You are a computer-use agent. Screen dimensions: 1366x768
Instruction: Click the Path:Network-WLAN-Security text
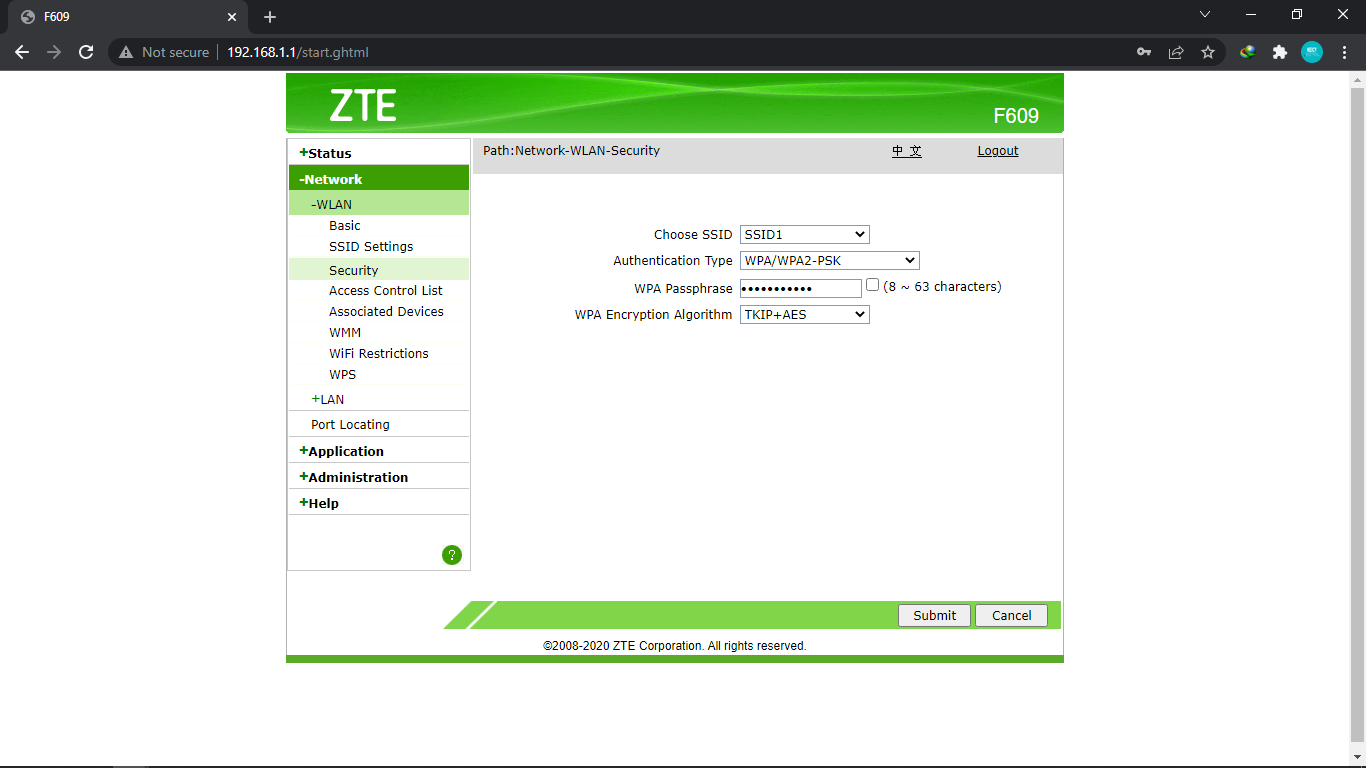point(571,150)
